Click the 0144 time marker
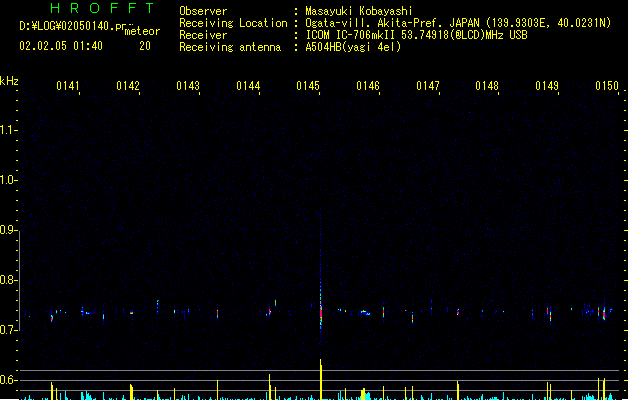The height and width of the screenshot is (400, 629). coord(248,86)
